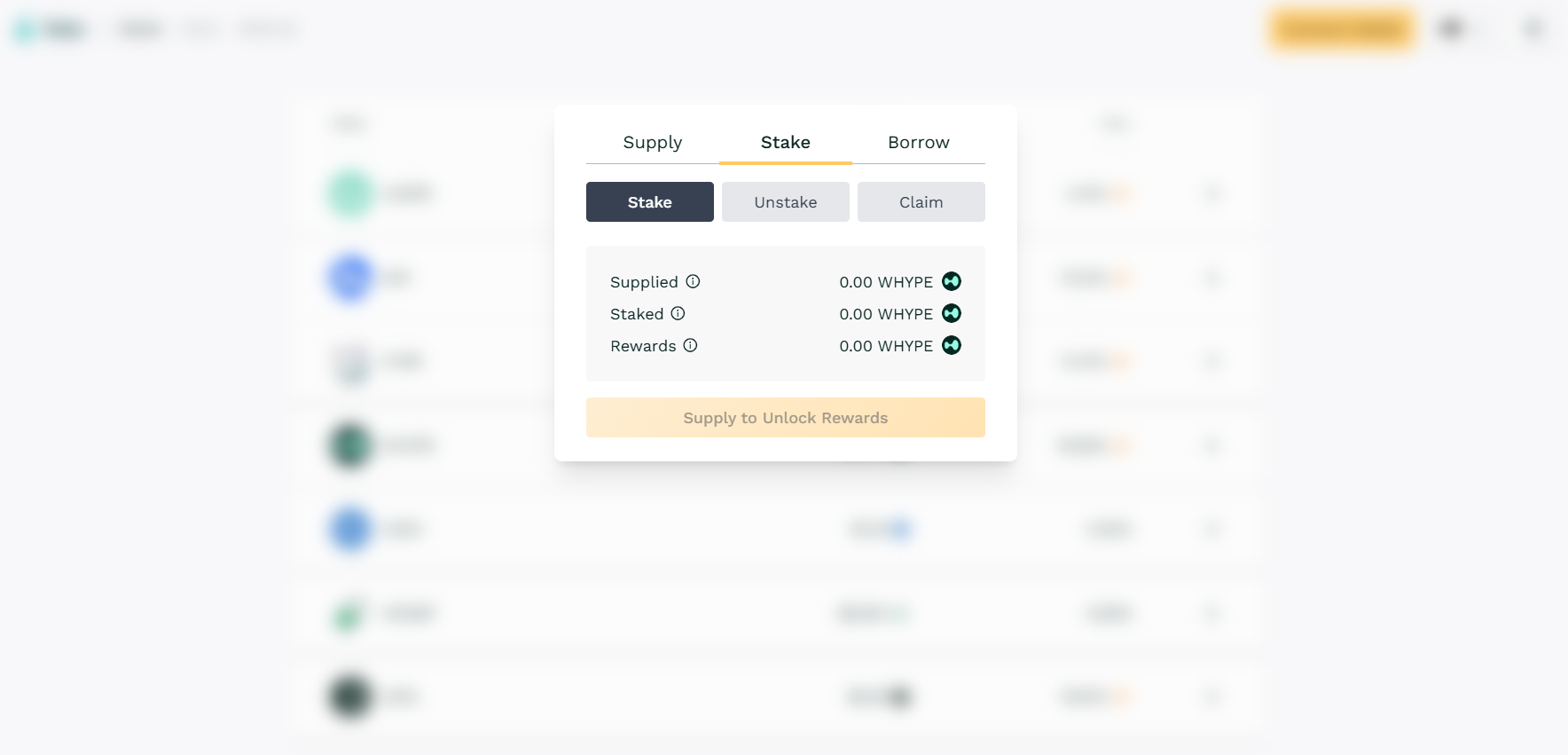Image resolution: width=1568 pixels, height=755 pixels.
Task: Go to the Borrow tab
Action: pos(919,143)
